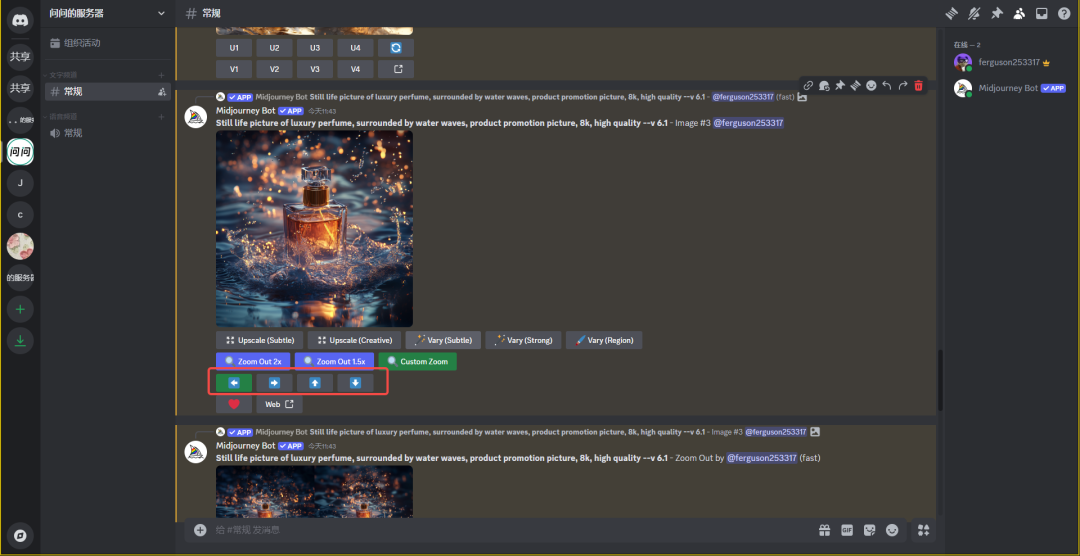Delete message with red trash icon
The image size is (1080, 556).
point(918,85)
